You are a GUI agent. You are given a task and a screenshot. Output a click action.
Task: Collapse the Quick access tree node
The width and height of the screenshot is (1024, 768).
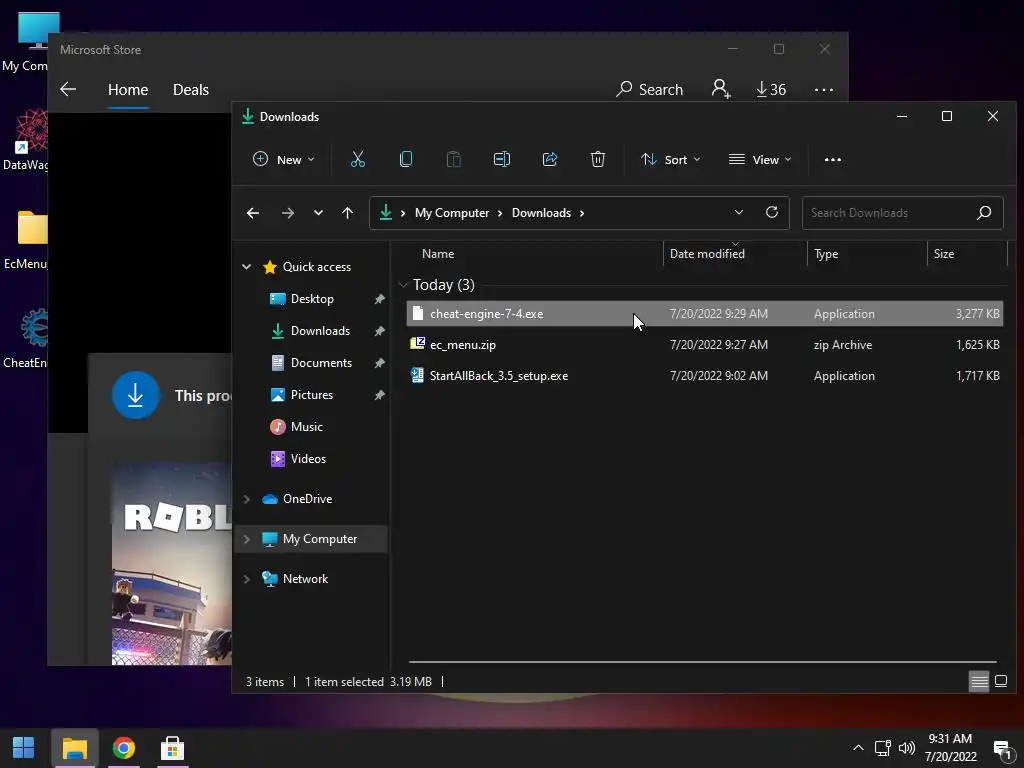pos(247,266)
